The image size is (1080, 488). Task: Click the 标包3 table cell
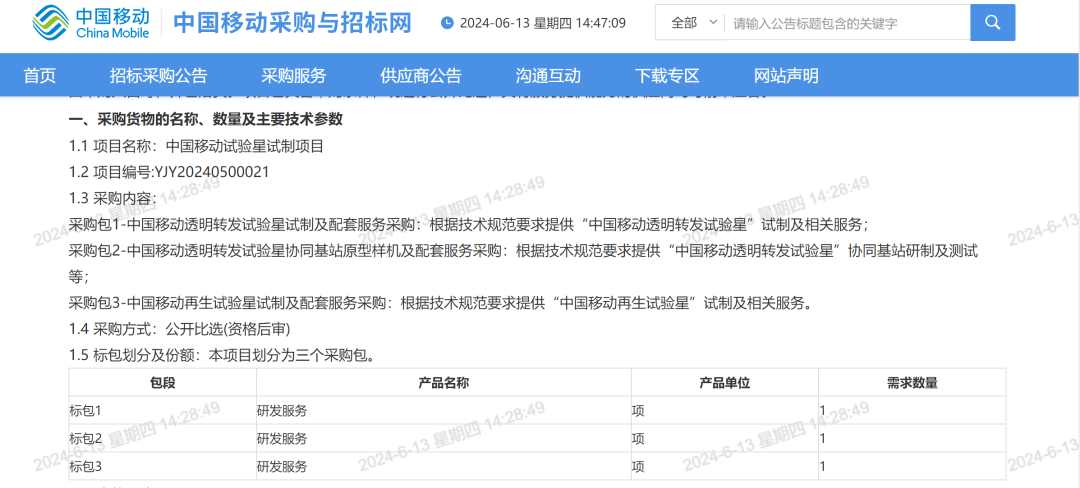(x=163, y=466)
